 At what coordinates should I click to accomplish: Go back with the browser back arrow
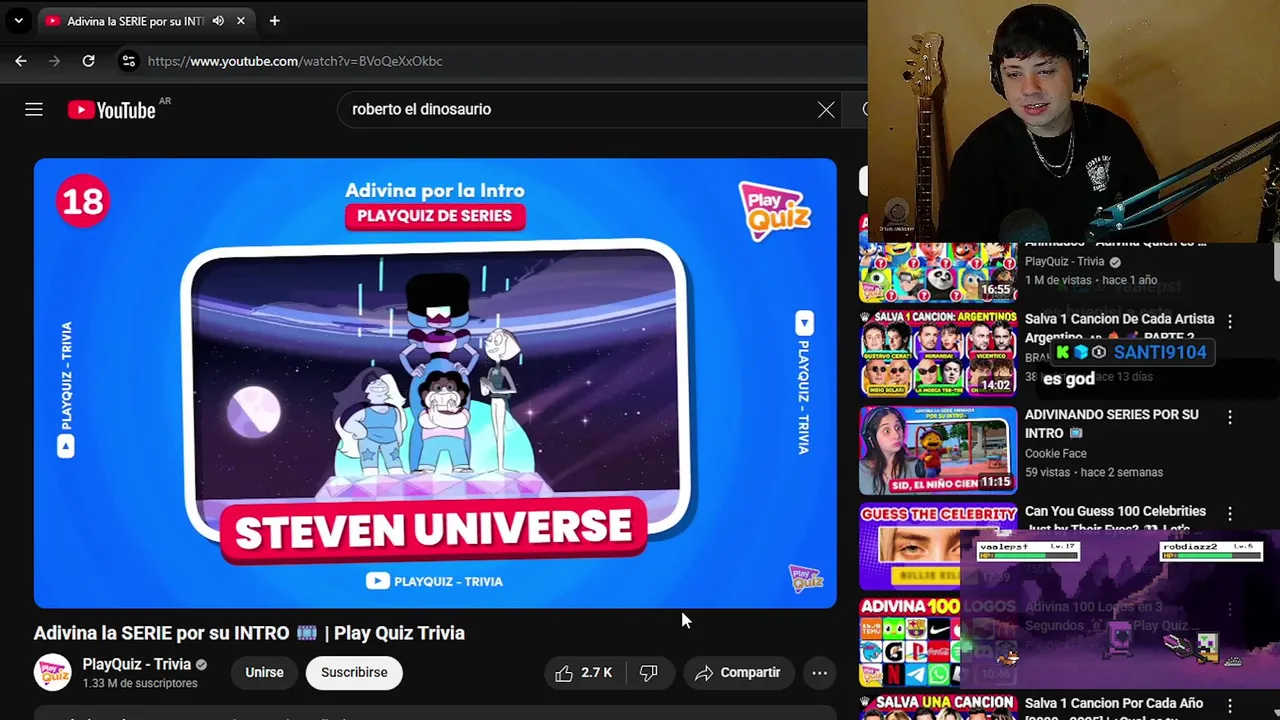[21, 61]
